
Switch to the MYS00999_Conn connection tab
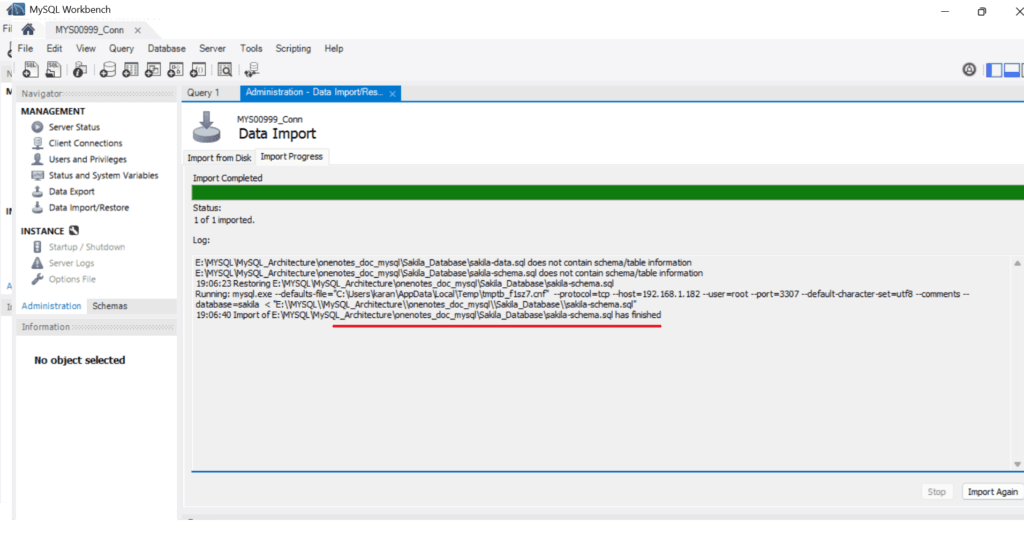pyautogui.click(x=89, y=30)
